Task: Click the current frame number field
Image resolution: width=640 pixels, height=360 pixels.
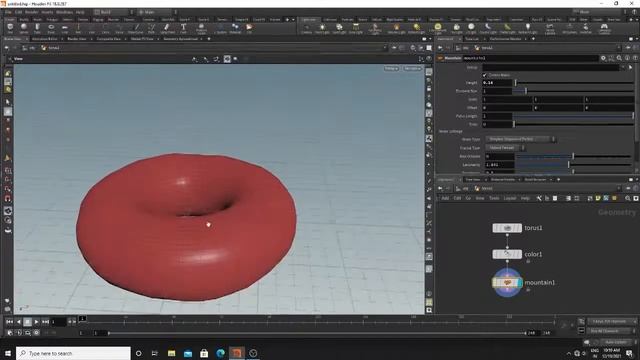Action: (58, 322)
